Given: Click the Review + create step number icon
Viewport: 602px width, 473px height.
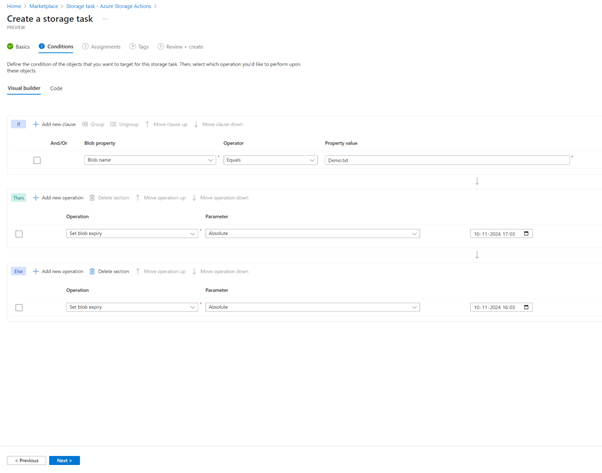Looking at the screenshot, I should 160,46.
